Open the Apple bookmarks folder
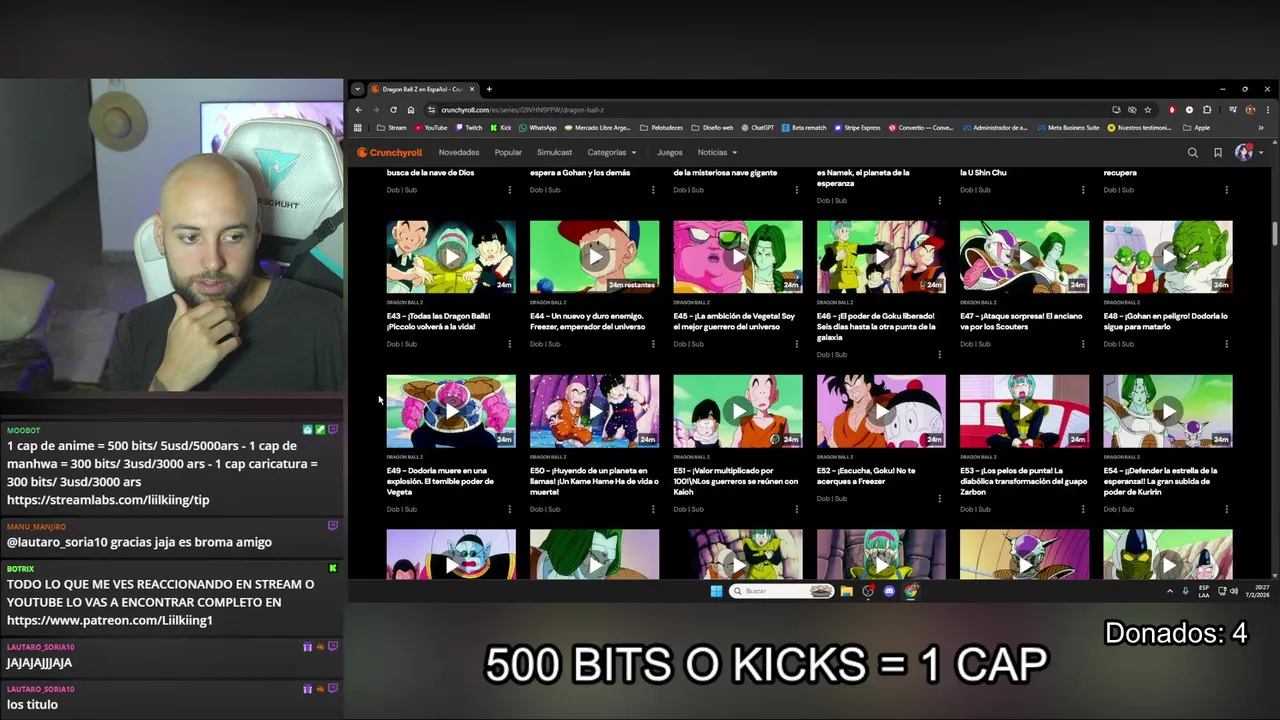1280x720 pixels. click(1197, 128)
